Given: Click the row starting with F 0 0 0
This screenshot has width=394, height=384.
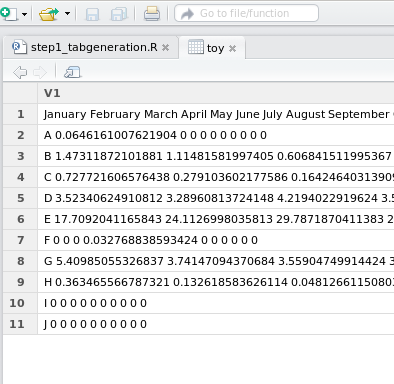Looking at the screenshot, I should click(x=216, y=240).
